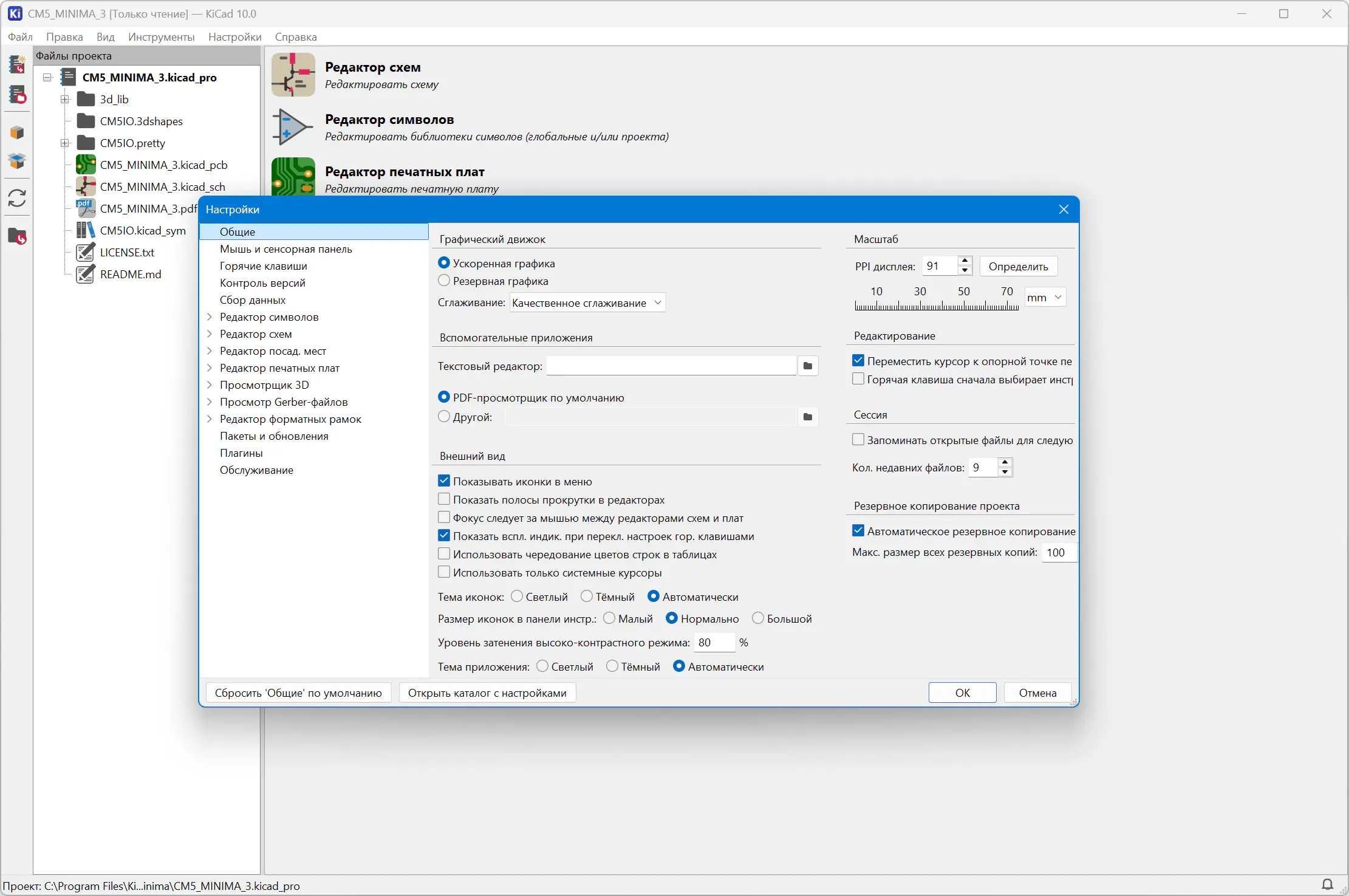Click CM5_MINIMA_3.kicad_pcb file icon
This screenshot has height=896, width=1349.
(x=86, y=165)
